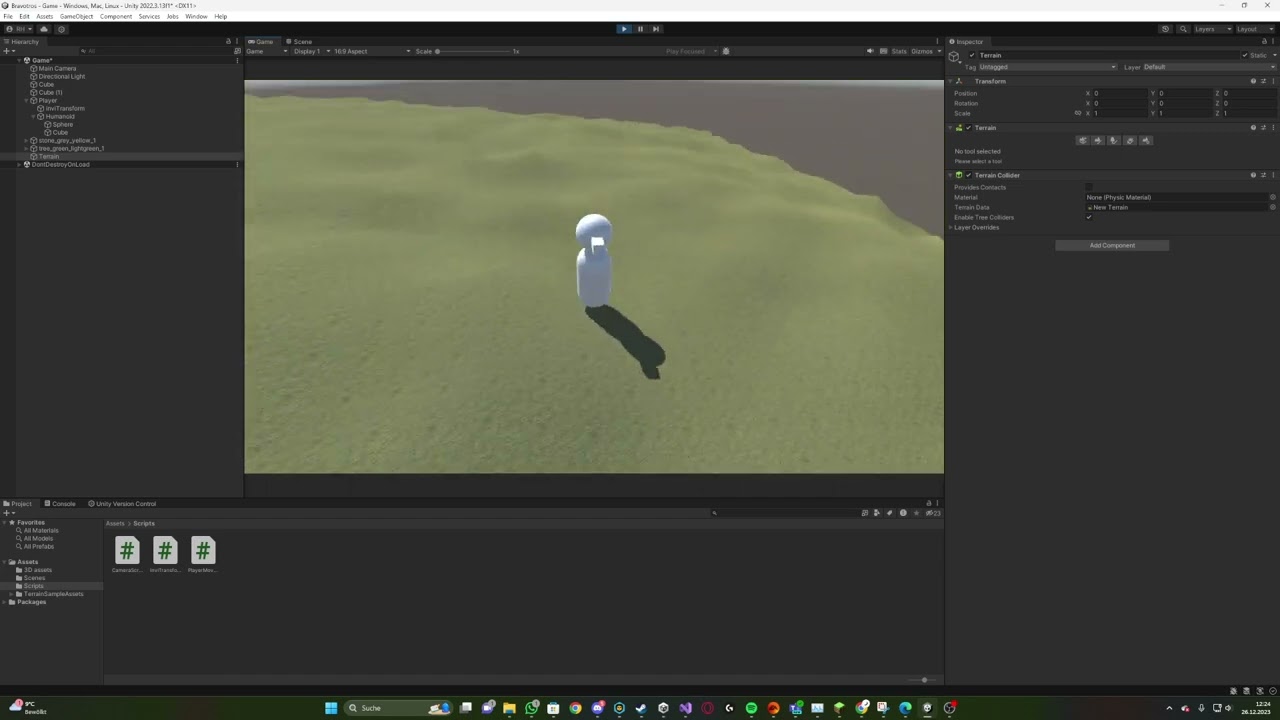Select the Paint Trees terrain tool
1280x720 pixels.
pyautogui.click(x=1114, y=140)
